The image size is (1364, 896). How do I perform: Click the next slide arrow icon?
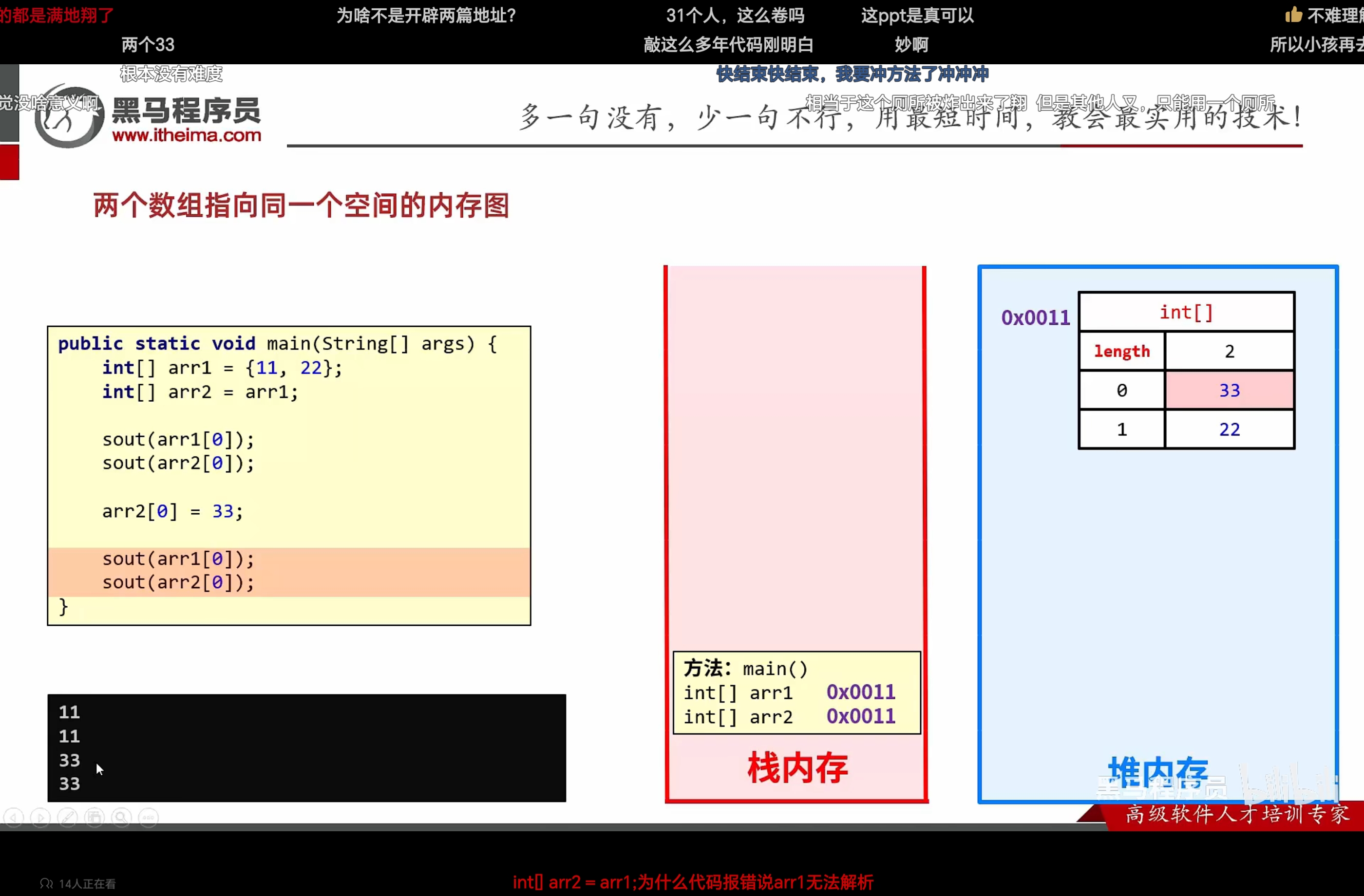[x=41, y=818]
